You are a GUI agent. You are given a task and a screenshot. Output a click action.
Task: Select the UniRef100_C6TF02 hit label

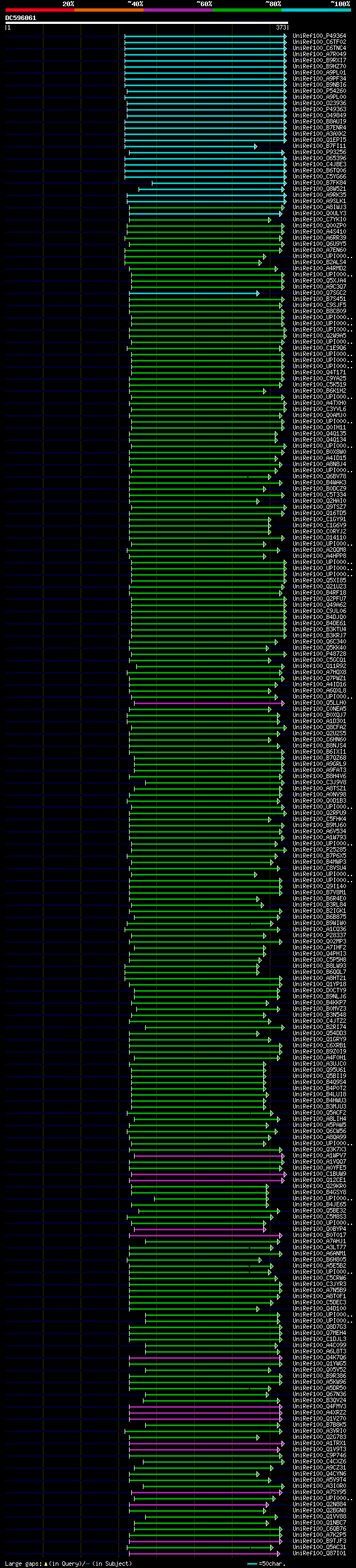(319, 42)
